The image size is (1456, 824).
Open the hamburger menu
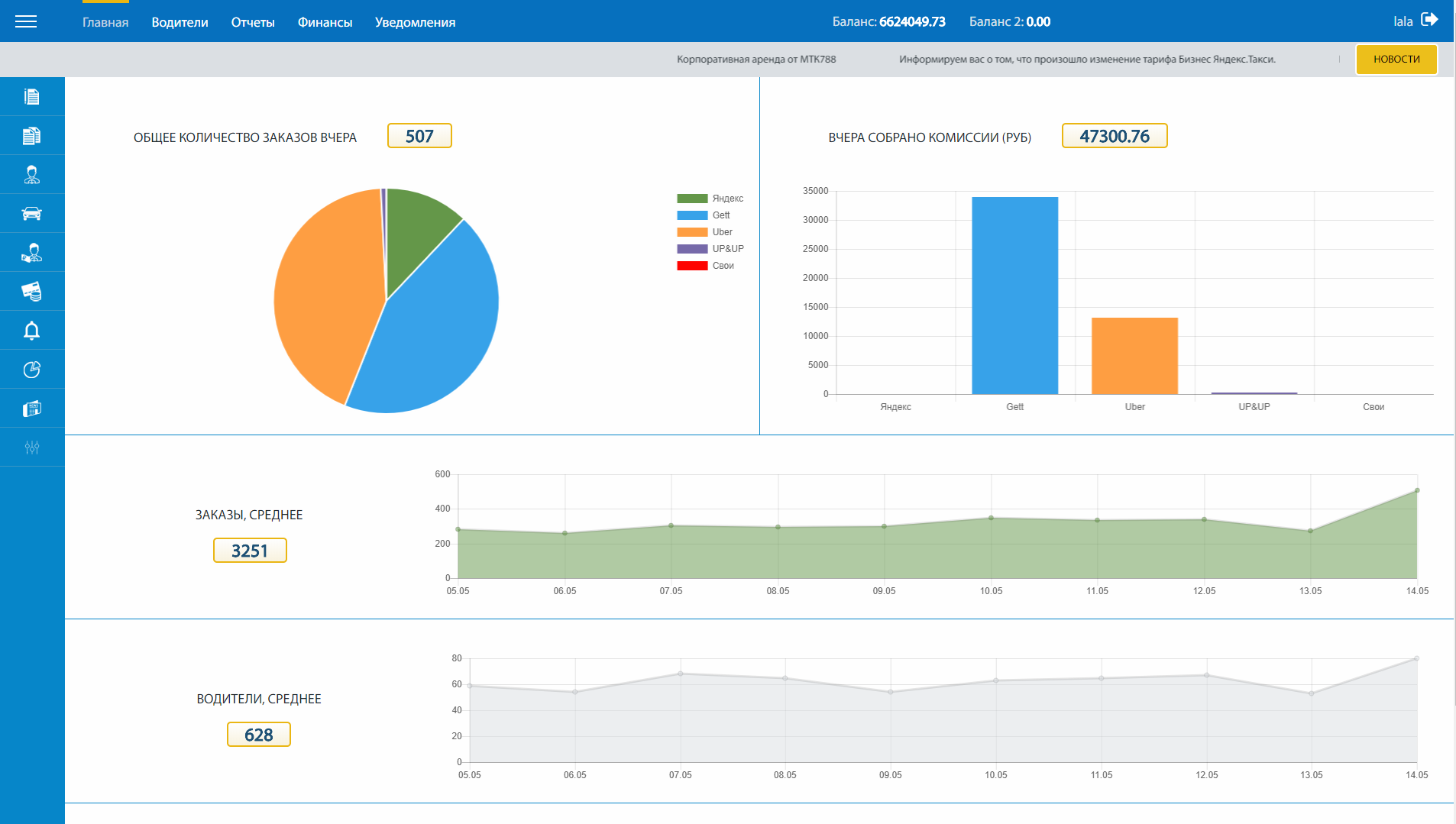click(x=26, y=21)
